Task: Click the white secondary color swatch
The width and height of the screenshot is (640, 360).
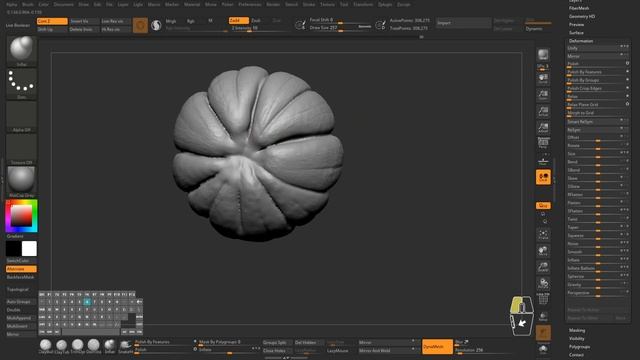Action: click(29, 249)
